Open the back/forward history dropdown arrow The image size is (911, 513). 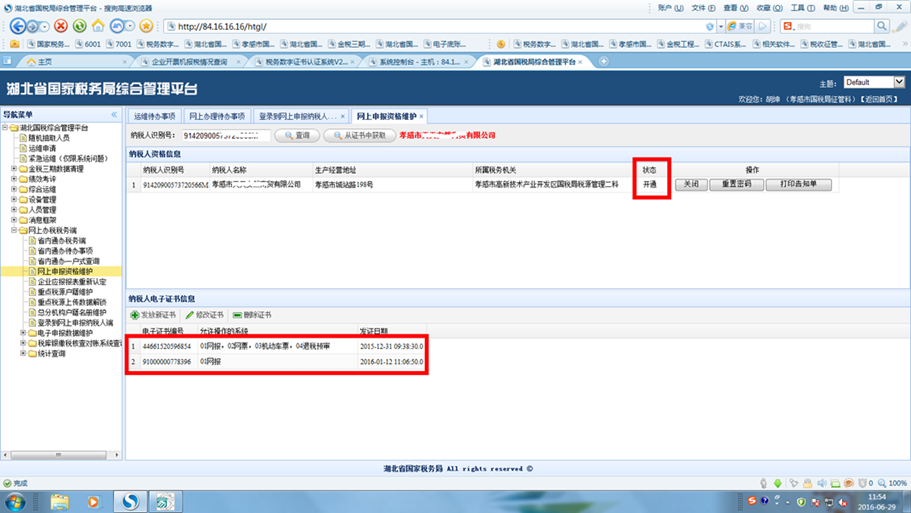click(x=44, y=27)
